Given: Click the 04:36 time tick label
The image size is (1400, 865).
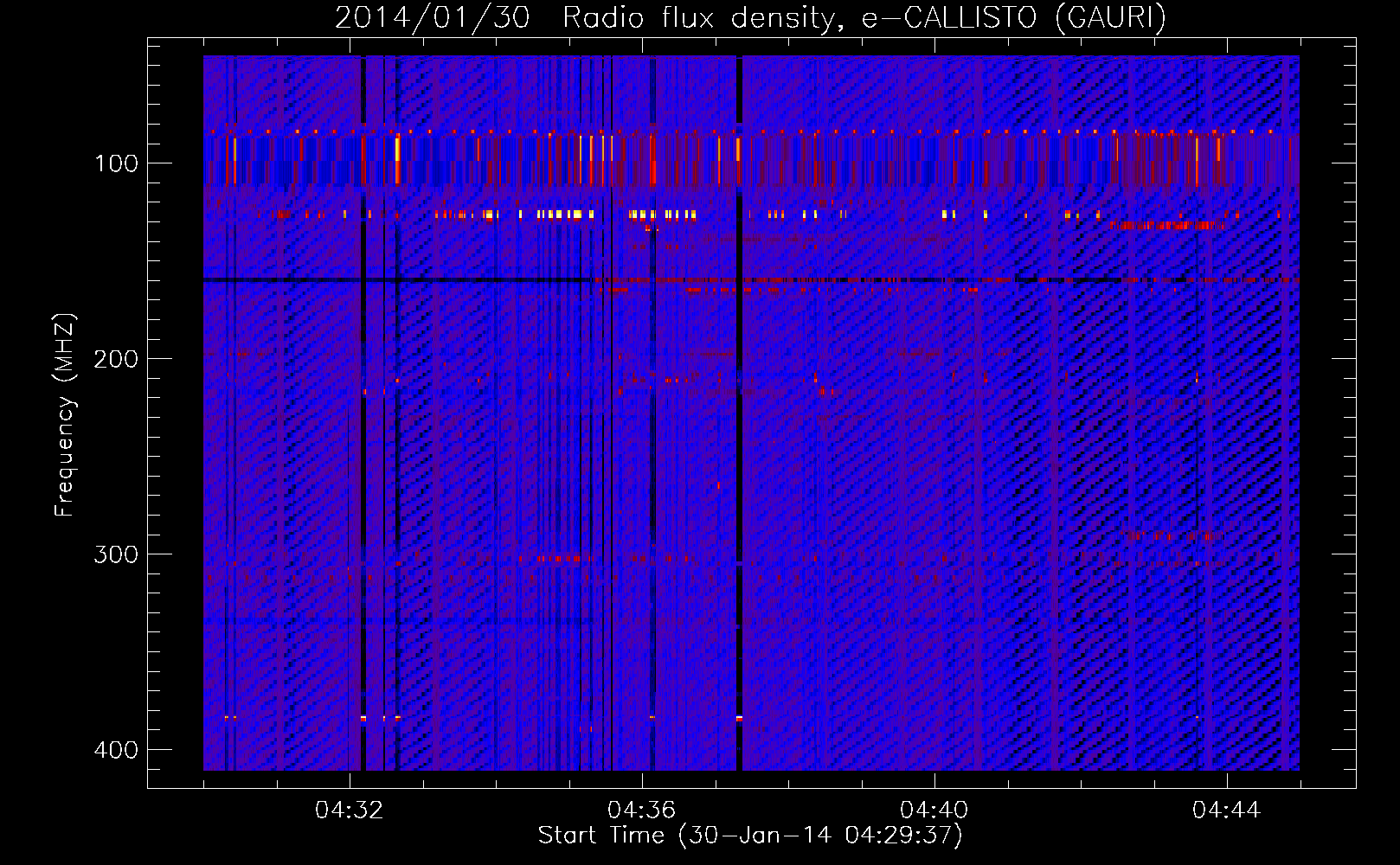Looking at the screenshot, I should click(642, 811).
